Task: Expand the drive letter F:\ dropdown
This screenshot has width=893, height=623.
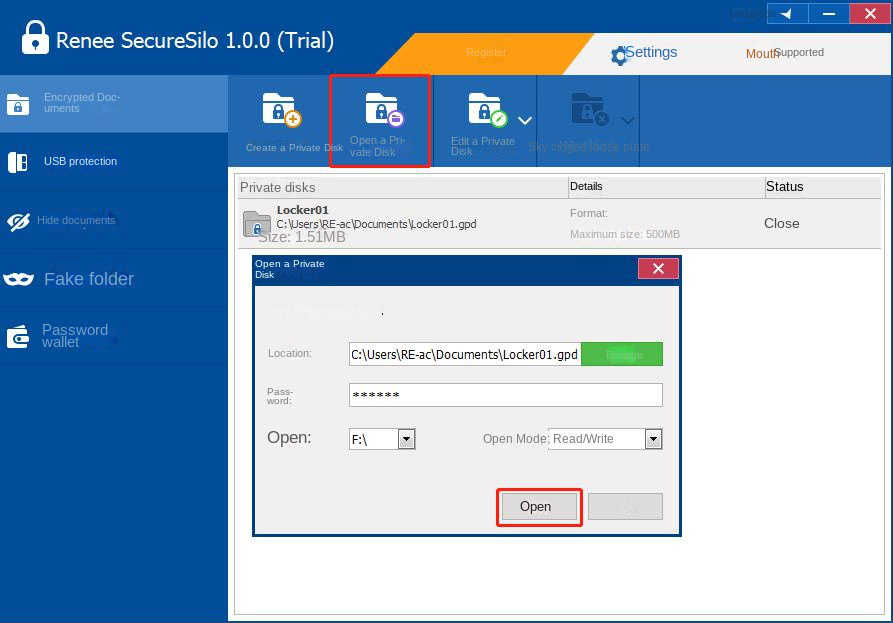Action: tap(406, 439)
